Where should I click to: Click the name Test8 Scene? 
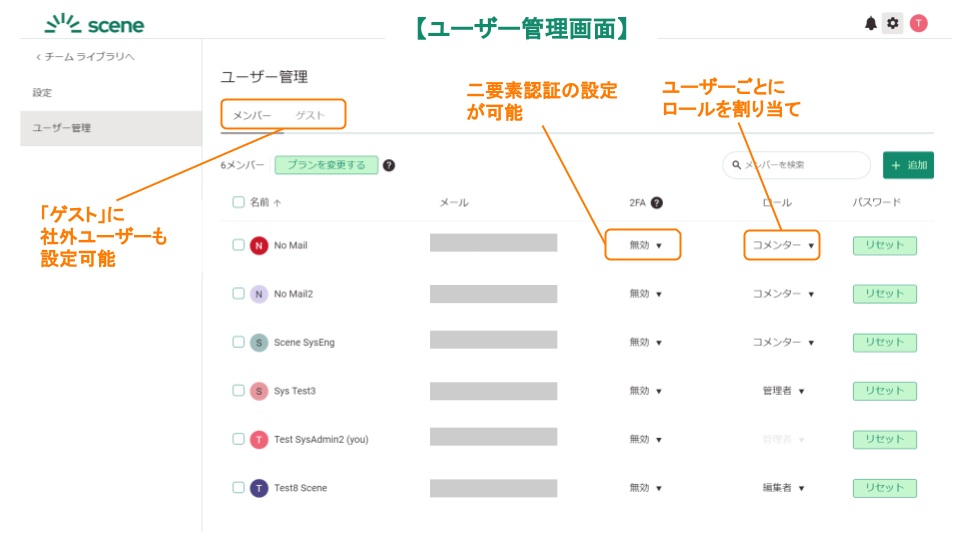tap(301, 488)
